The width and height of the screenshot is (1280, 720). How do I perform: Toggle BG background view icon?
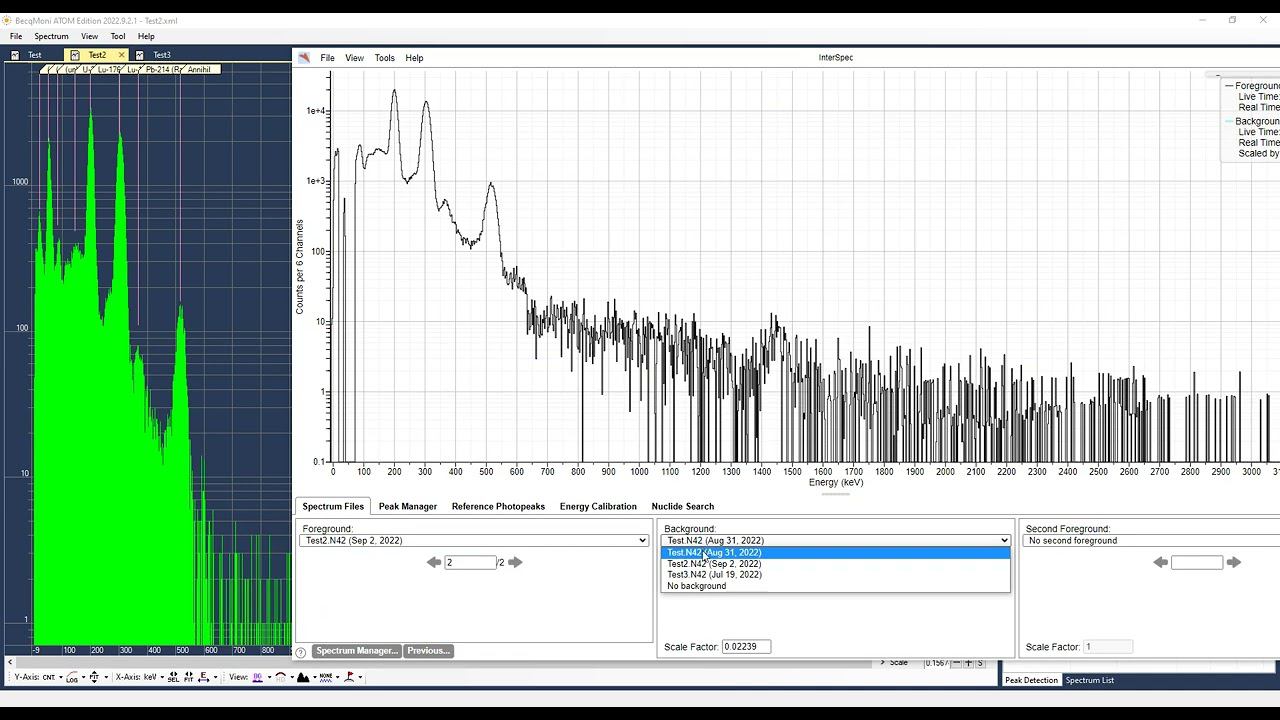click(257, 677)
